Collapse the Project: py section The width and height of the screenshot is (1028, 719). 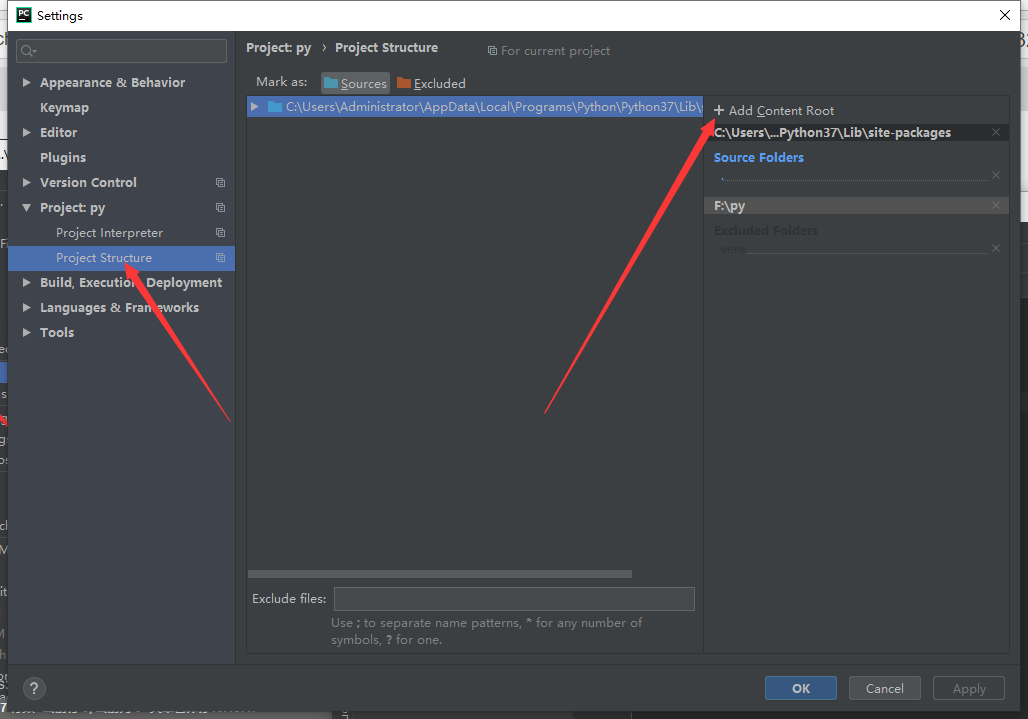point(27,208)
